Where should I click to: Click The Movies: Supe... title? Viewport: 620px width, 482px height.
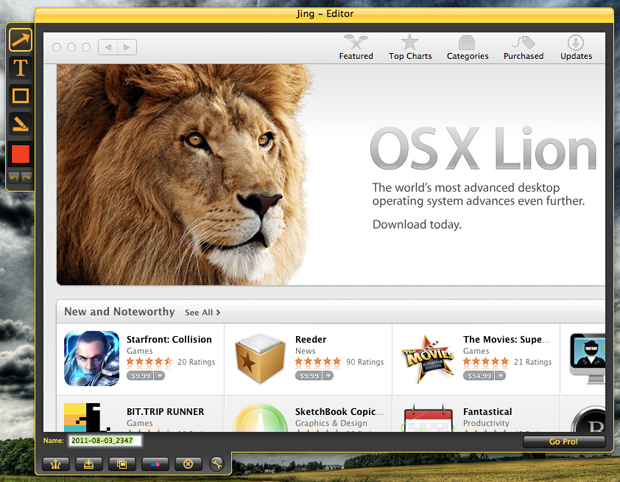click(x=507, y=339)
